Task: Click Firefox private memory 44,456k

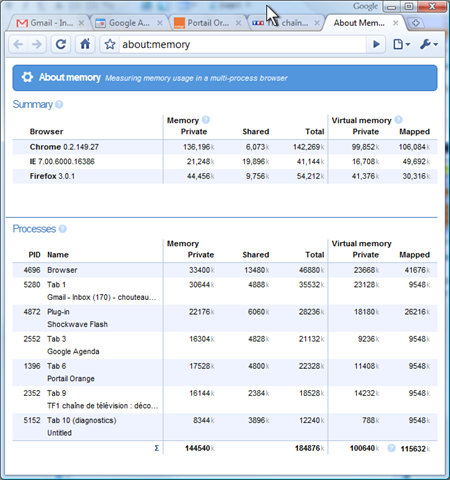Action: tap(201, 176)
